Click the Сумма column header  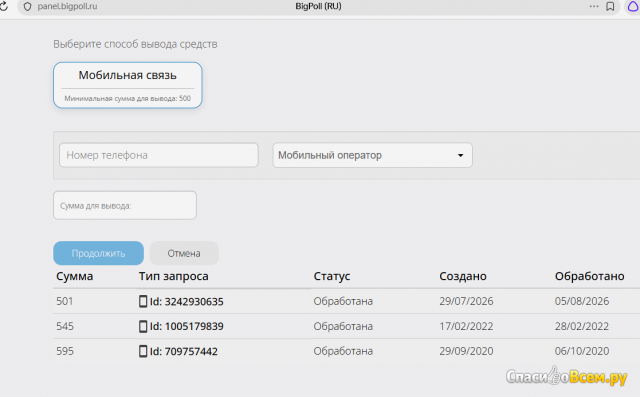(75, 276)
